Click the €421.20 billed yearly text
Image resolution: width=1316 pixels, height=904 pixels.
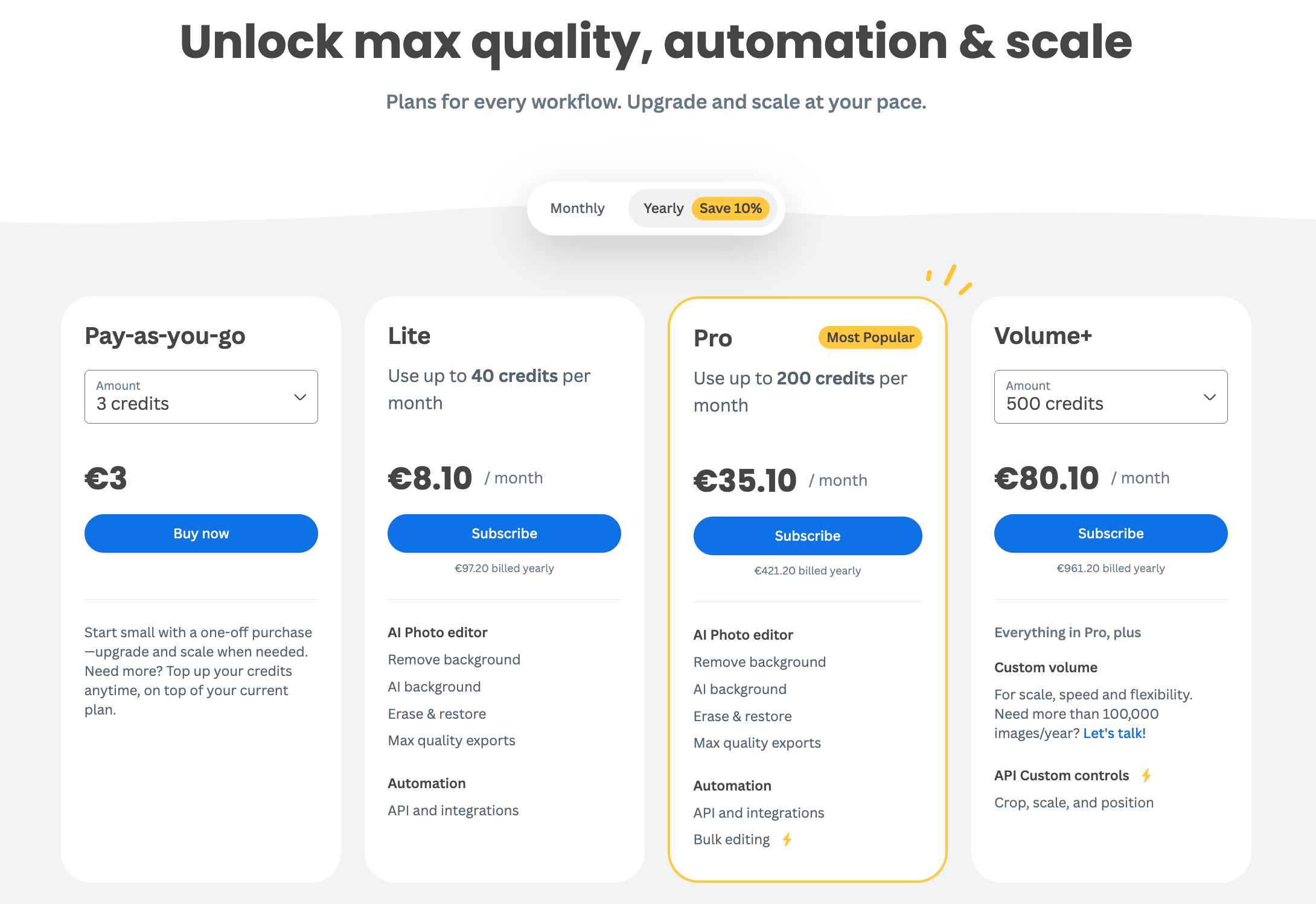coord(808,570)
